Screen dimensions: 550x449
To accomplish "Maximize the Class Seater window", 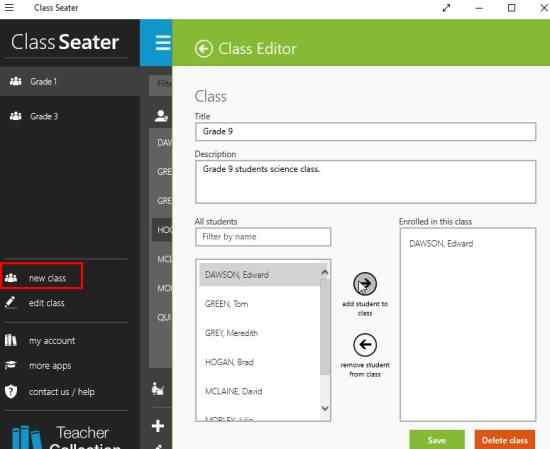I will click(512, 8).
